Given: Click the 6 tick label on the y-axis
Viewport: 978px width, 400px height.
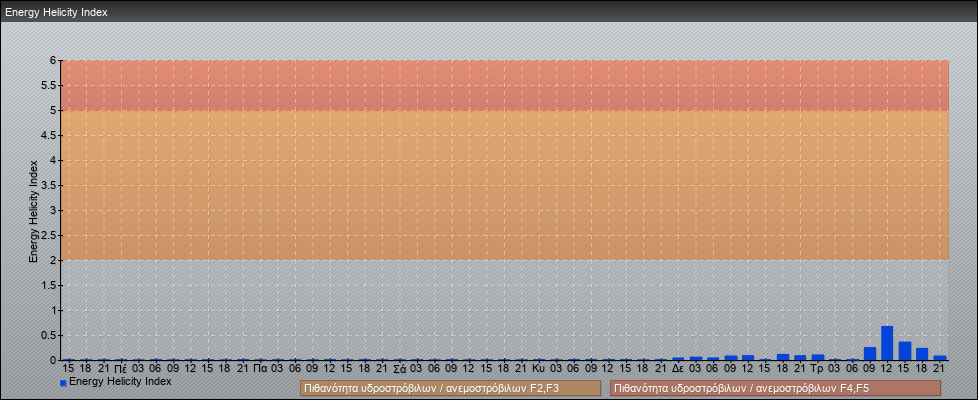Looking at the screenshot, I should [53, 60].
